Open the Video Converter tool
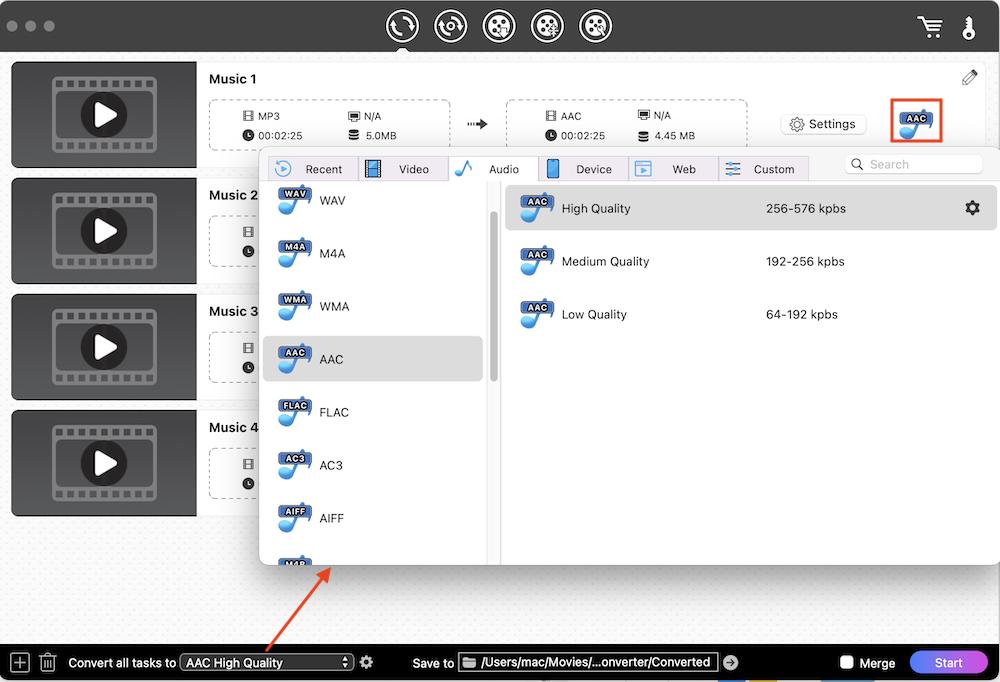1000x682 pixels. (402, 25)
